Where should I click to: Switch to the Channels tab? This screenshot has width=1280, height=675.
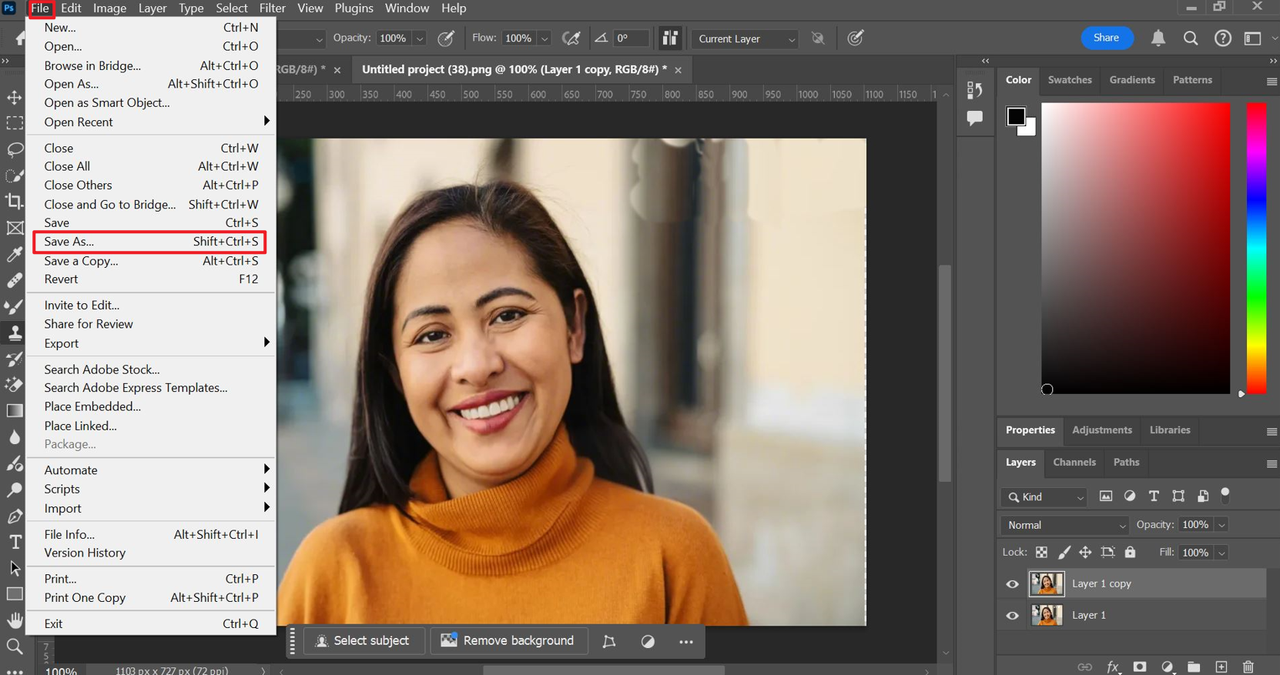[1074, 462]
